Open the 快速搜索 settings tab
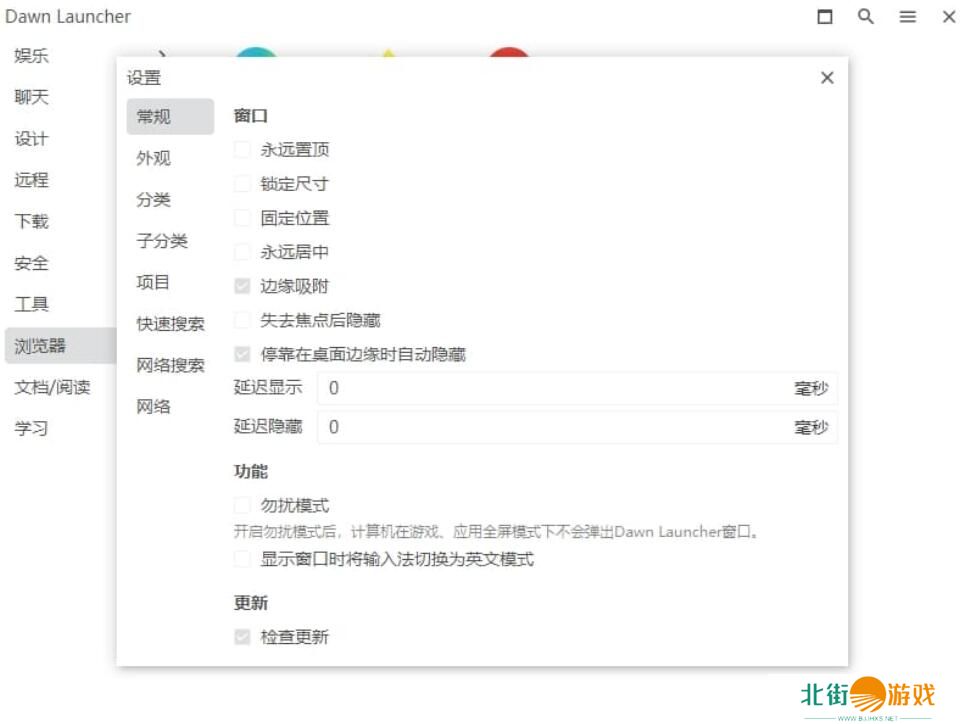 [170, 324]
